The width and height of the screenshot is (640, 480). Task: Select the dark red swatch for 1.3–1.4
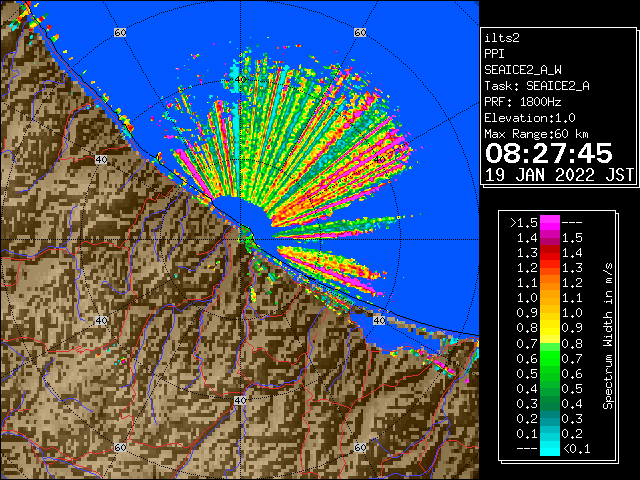click(550, 253)
